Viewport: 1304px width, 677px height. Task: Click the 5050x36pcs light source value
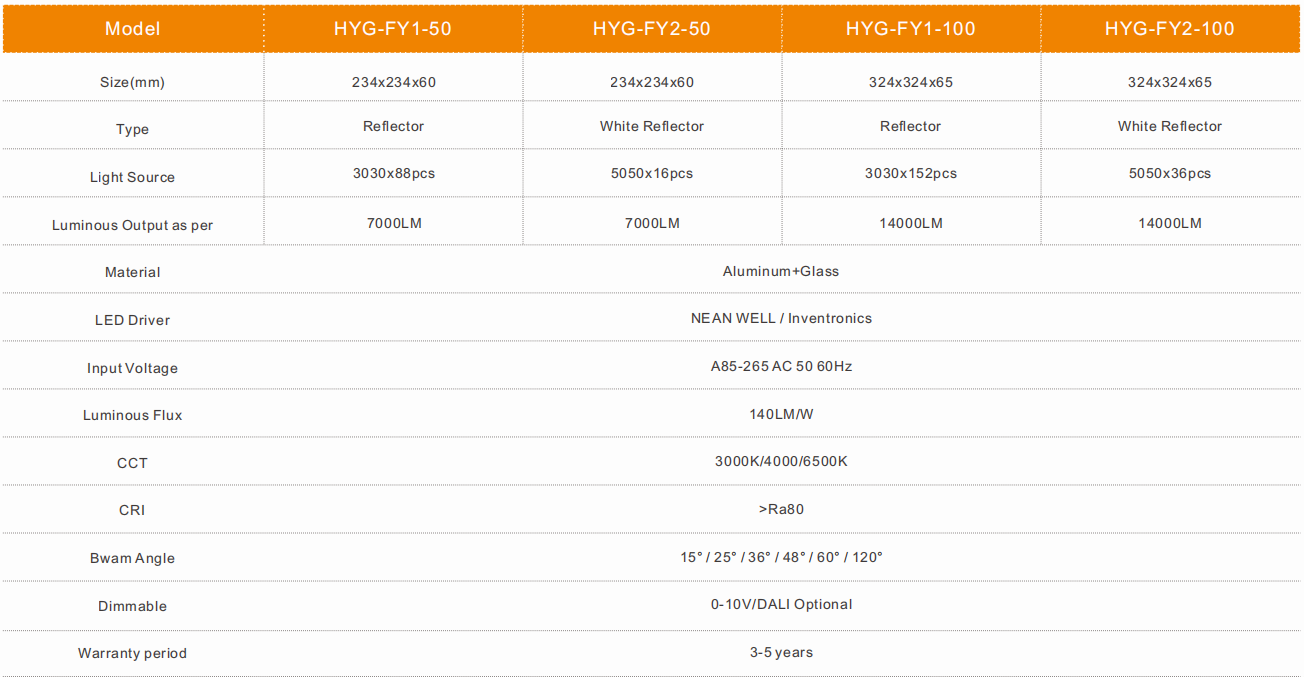(1169, 173)
